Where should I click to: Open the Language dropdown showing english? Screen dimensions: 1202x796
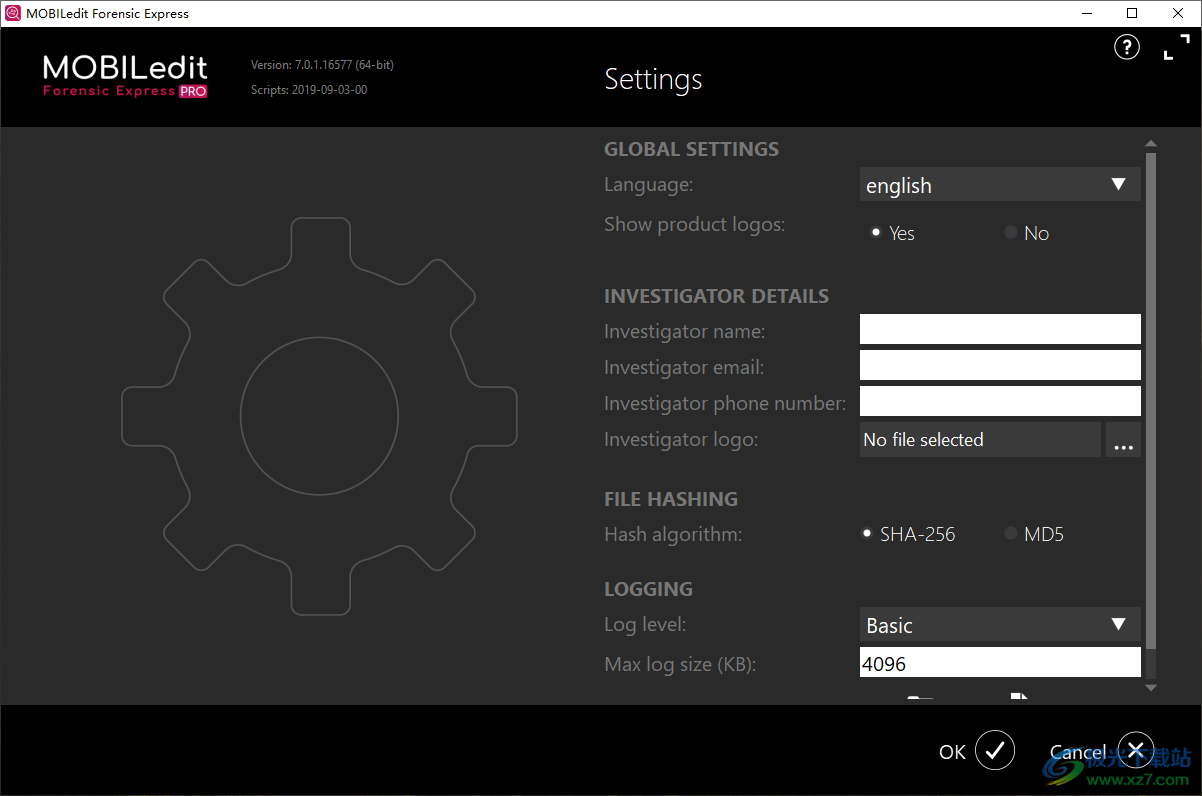[x=1000, y=185]
